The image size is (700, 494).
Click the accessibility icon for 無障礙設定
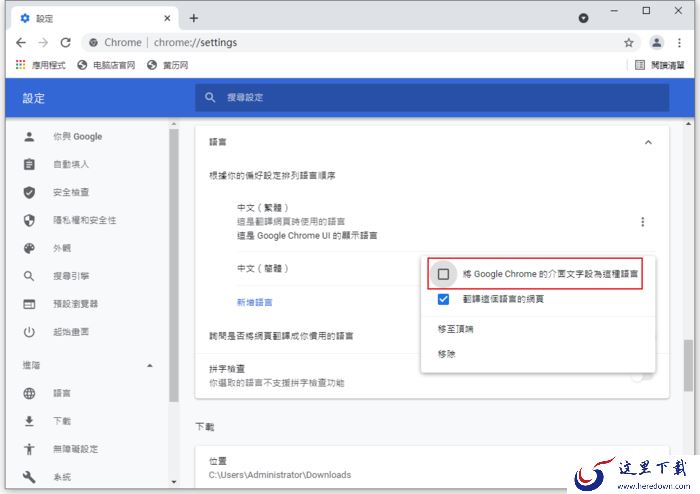pos(29,449)
